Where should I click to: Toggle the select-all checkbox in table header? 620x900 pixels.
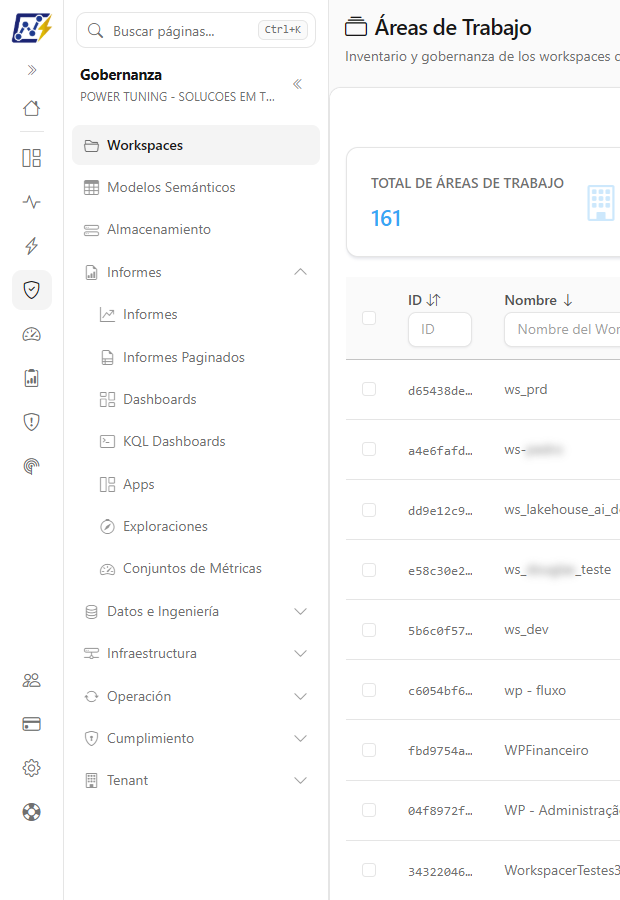pos(369,318)
